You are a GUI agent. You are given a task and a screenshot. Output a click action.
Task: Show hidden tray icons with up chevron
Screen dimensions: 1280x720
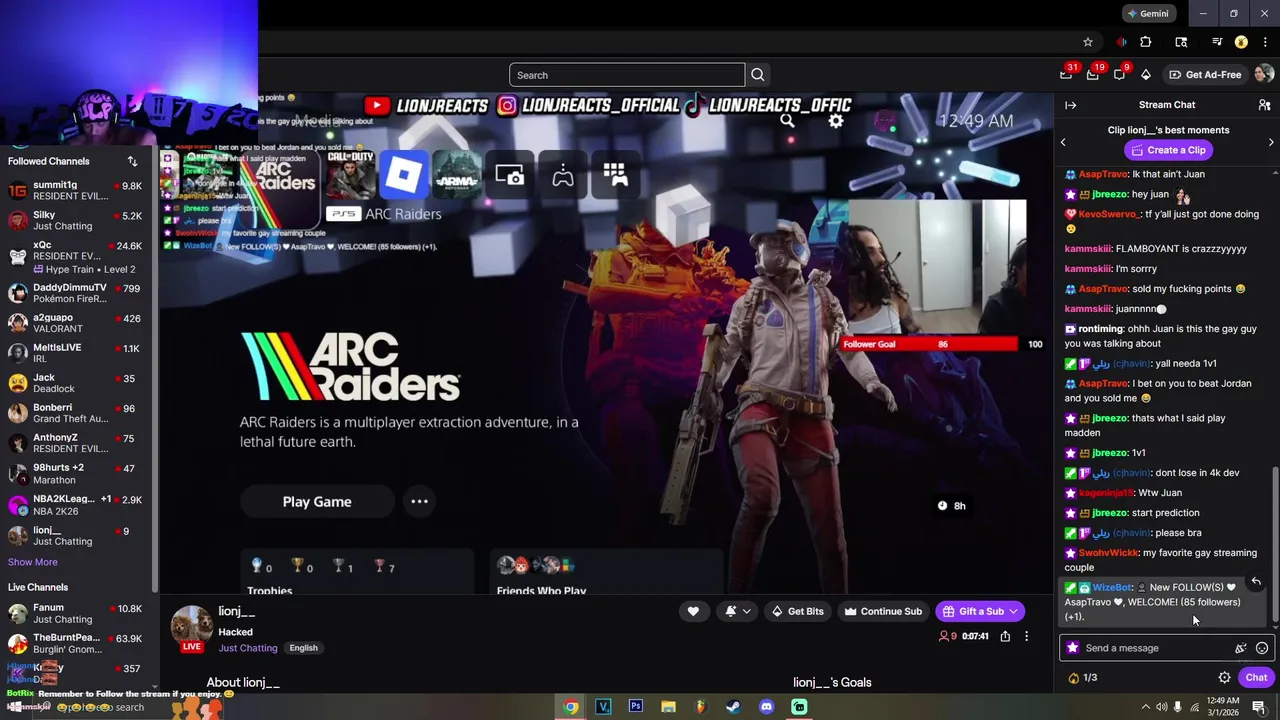(1146, 707)
